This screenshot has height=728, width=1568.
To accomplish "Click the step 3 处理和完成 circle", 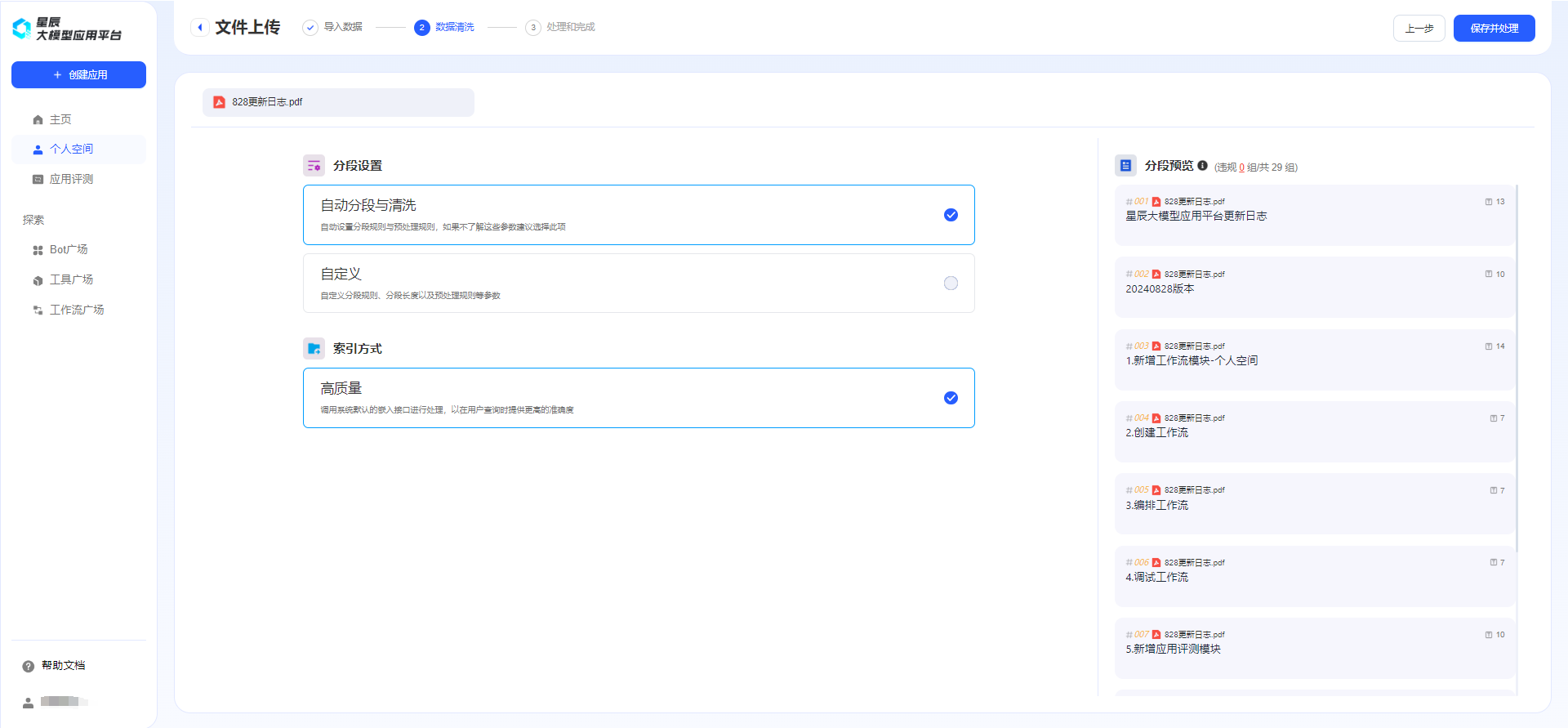I will (533, 28).
